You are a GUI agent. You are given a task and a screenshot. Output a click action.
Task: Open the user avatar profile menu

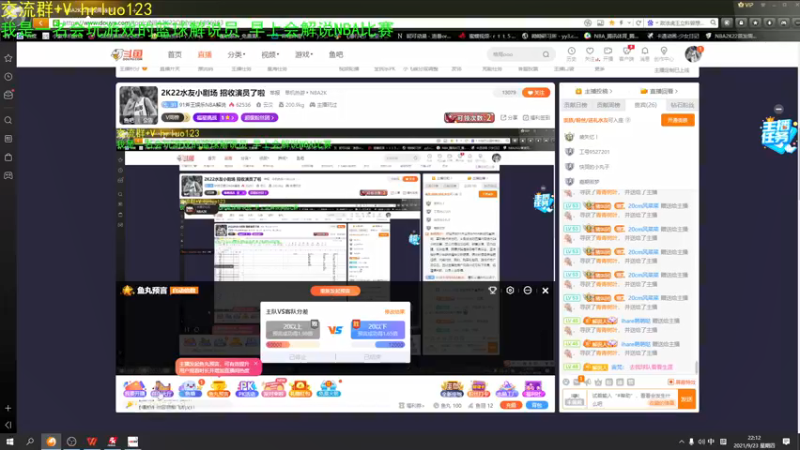(x=693, y=54)
